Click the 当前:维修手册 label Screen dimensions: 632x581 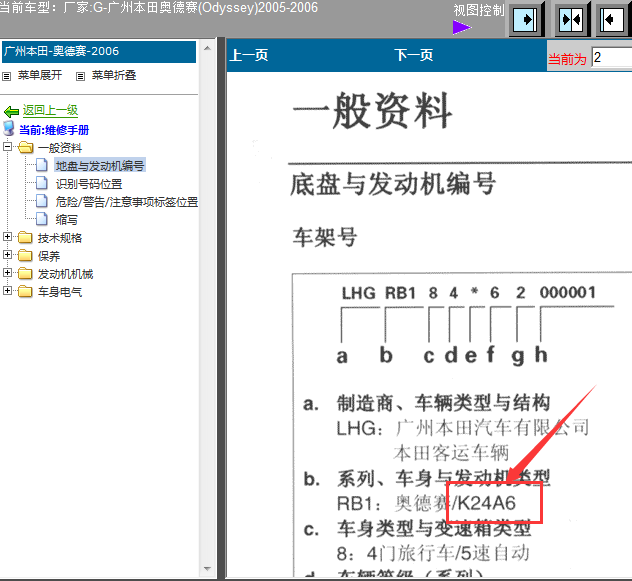(54, 130)
